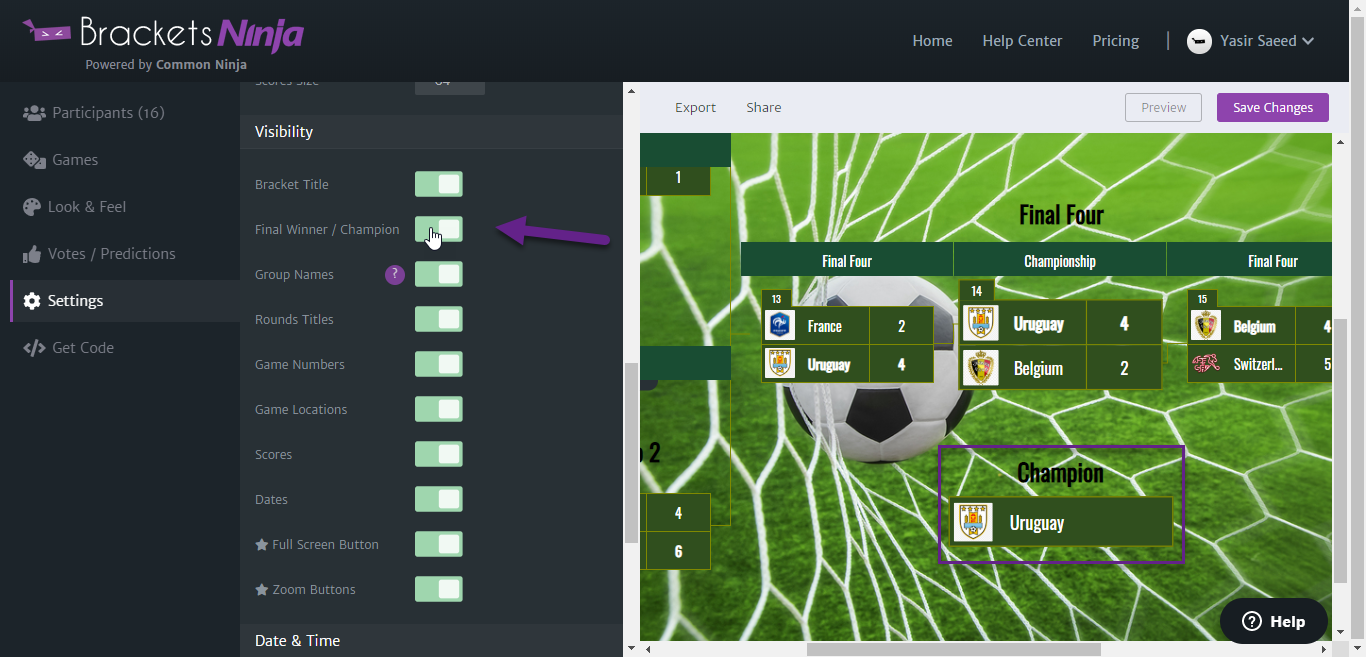Turn off the Zoom Buttons toggle
Image resolution: width=1366 pixels, height=657 pixels.
[x=439, y=589]
